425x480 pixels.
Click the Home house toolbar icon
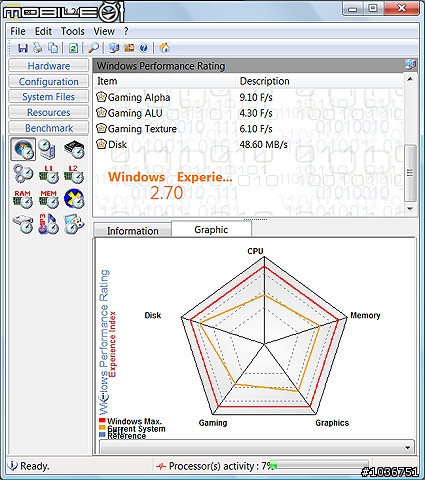164,48
